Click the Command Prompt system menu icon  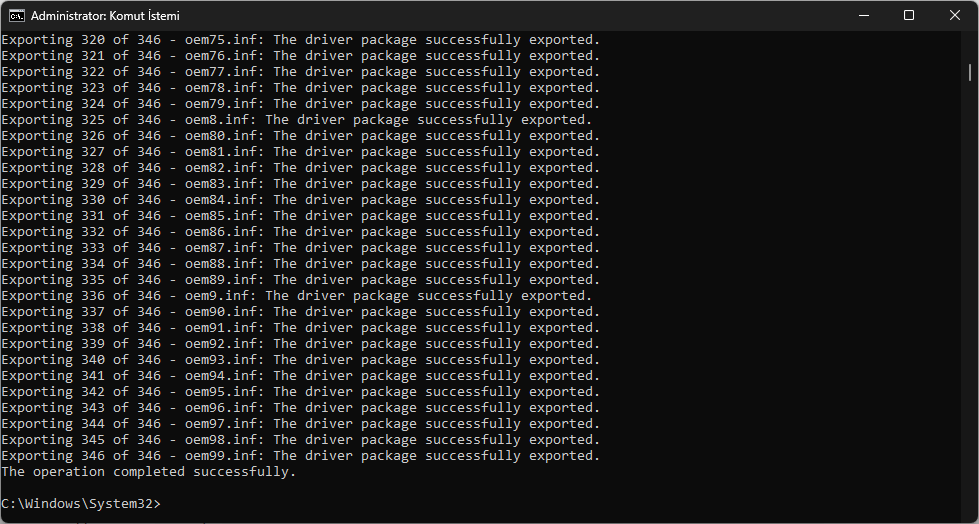point(17,15)
